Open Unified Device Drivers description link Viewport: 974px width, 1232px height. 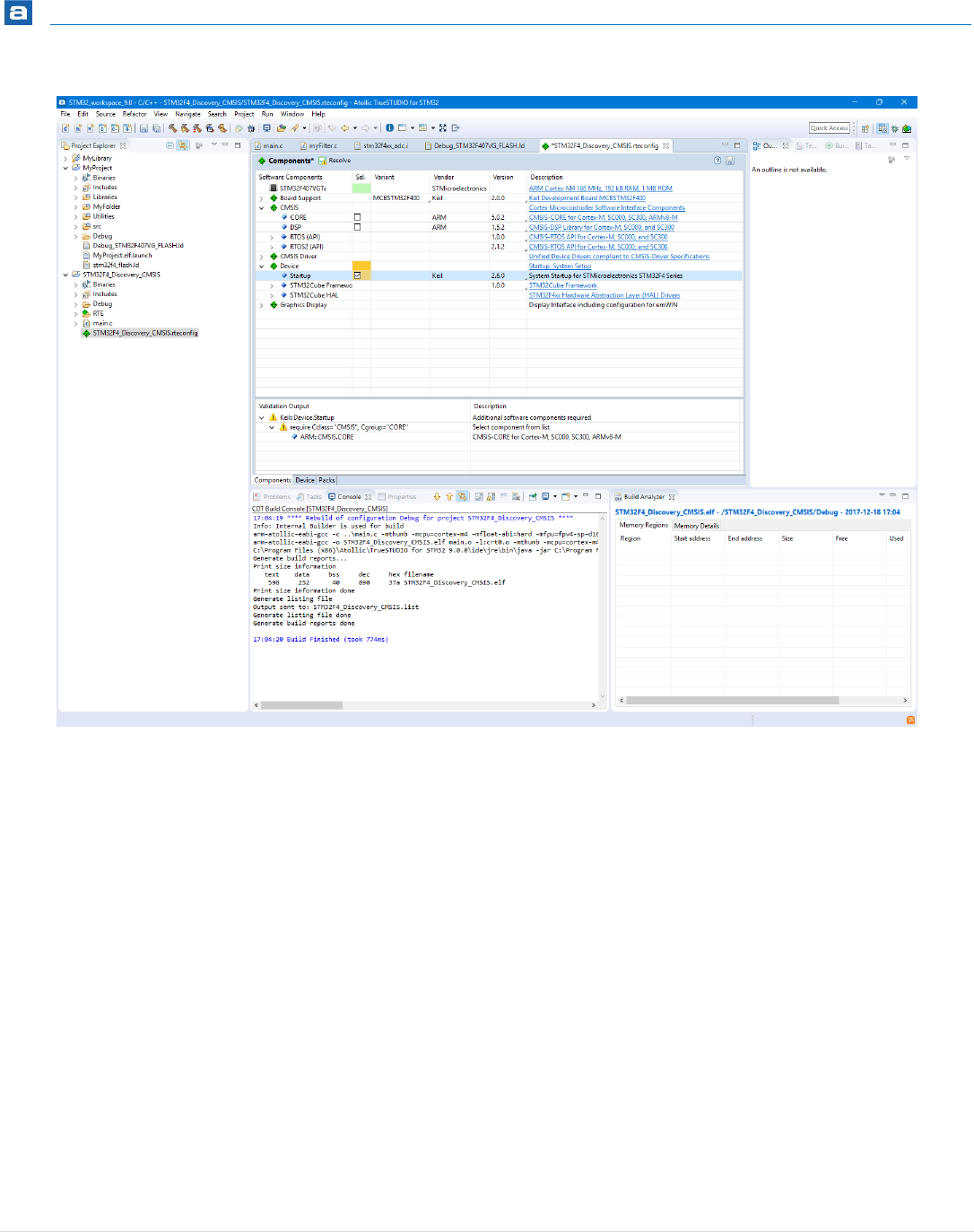pos(619,257)
